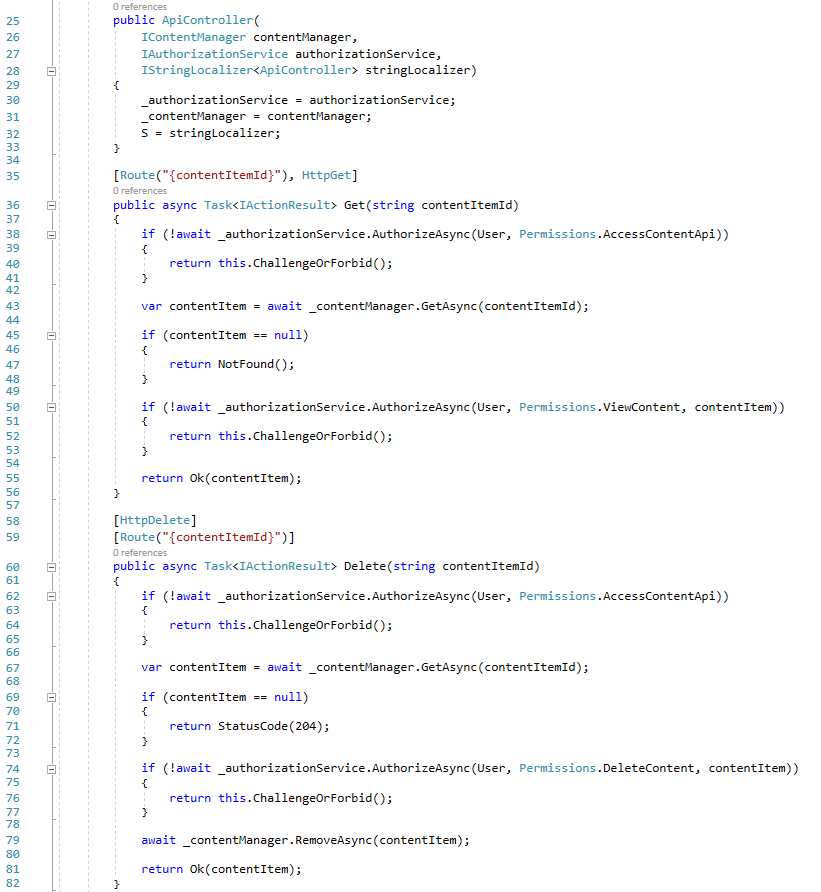Image resolution: width=821 pixels, height=892 pixels.
Task: Click GetAsync call on line 67
Action: [449, 667]
